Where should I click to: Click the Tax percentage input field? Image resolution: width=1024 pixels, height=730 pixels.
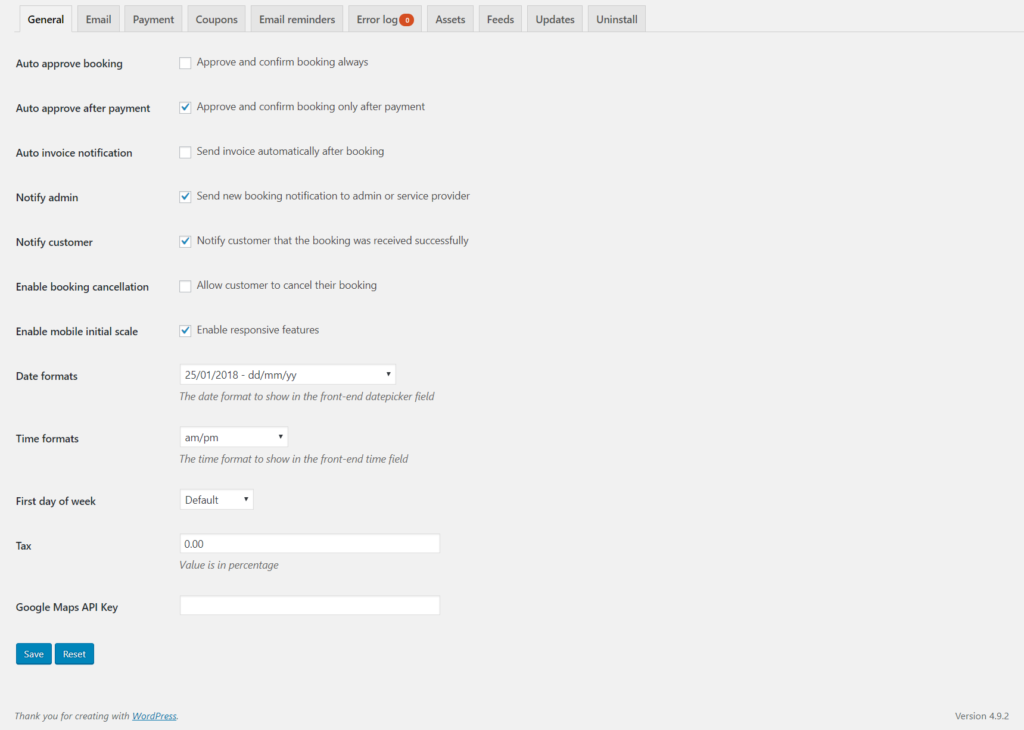click(308, 543)
